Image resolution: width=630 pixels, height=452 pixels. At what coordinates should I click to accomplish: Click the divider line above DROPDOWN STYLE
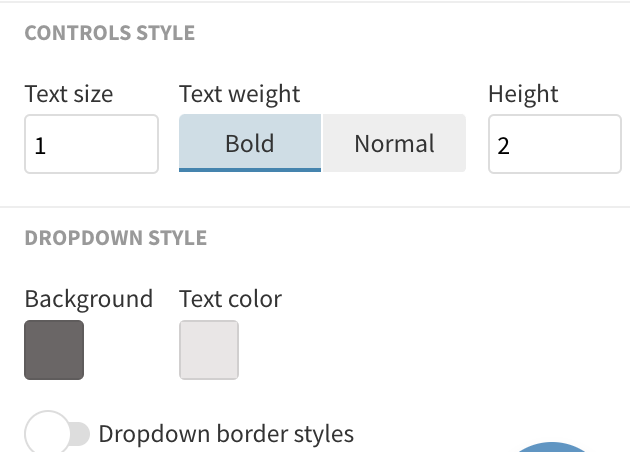(315, 208)
